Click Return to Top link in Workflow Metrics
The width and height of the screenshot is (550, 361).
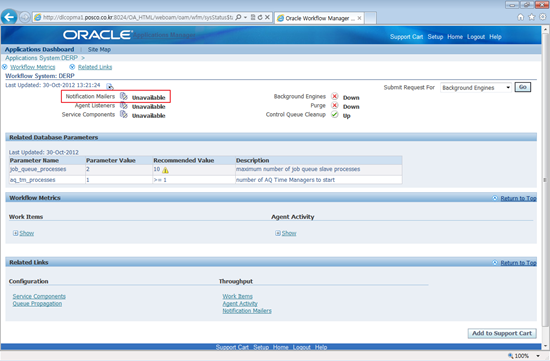pos(518,199)
